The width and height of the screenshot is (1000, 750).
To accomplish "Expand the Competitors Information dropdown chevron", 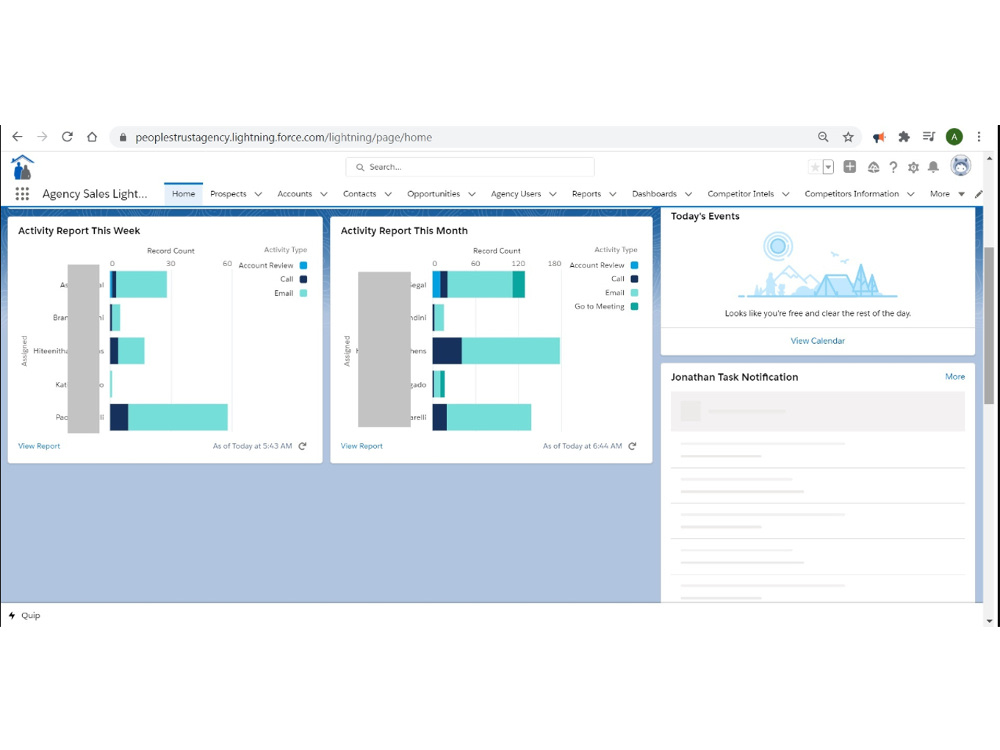I will 911,195.
